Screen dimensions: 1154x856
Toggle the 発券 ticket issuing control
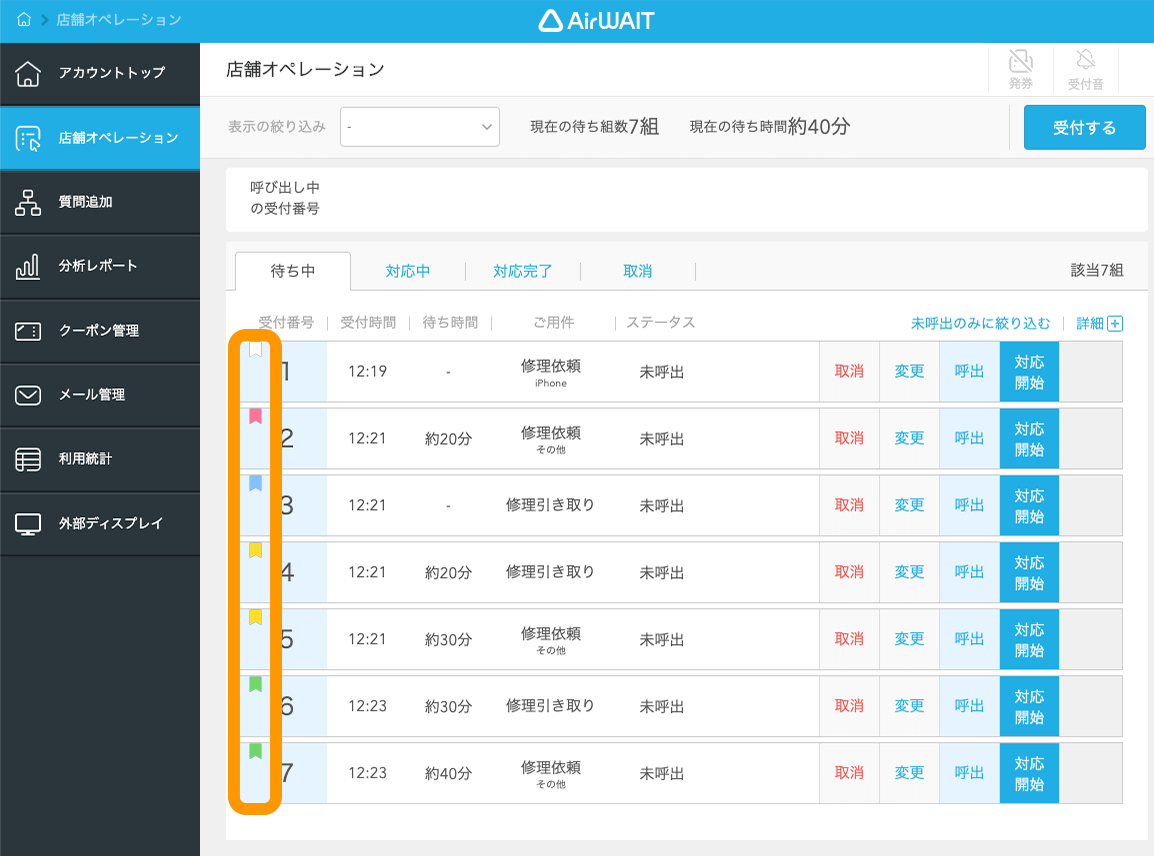point(1021,70)
